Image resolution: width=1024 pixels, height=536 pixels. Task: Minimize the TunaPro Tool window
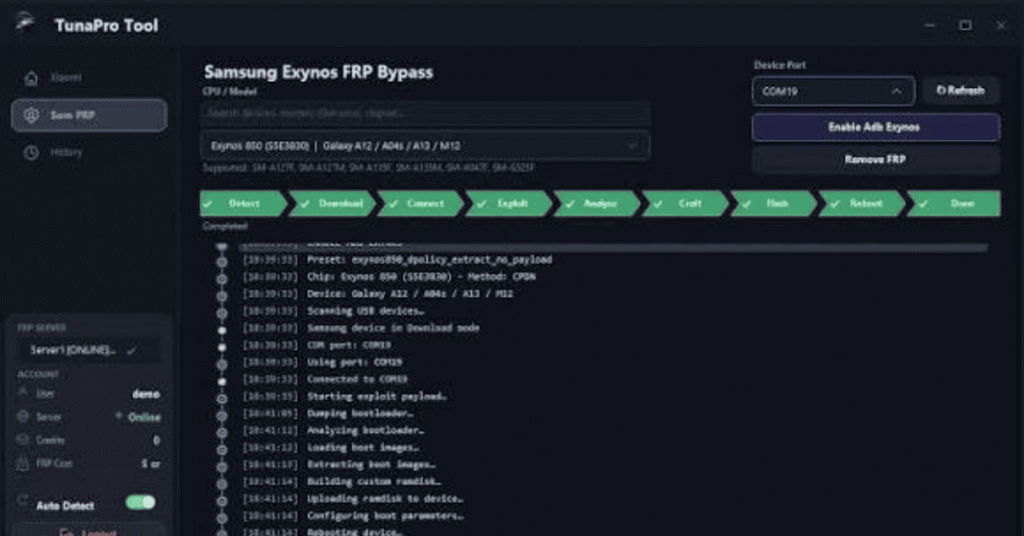[x=930, y=25]
